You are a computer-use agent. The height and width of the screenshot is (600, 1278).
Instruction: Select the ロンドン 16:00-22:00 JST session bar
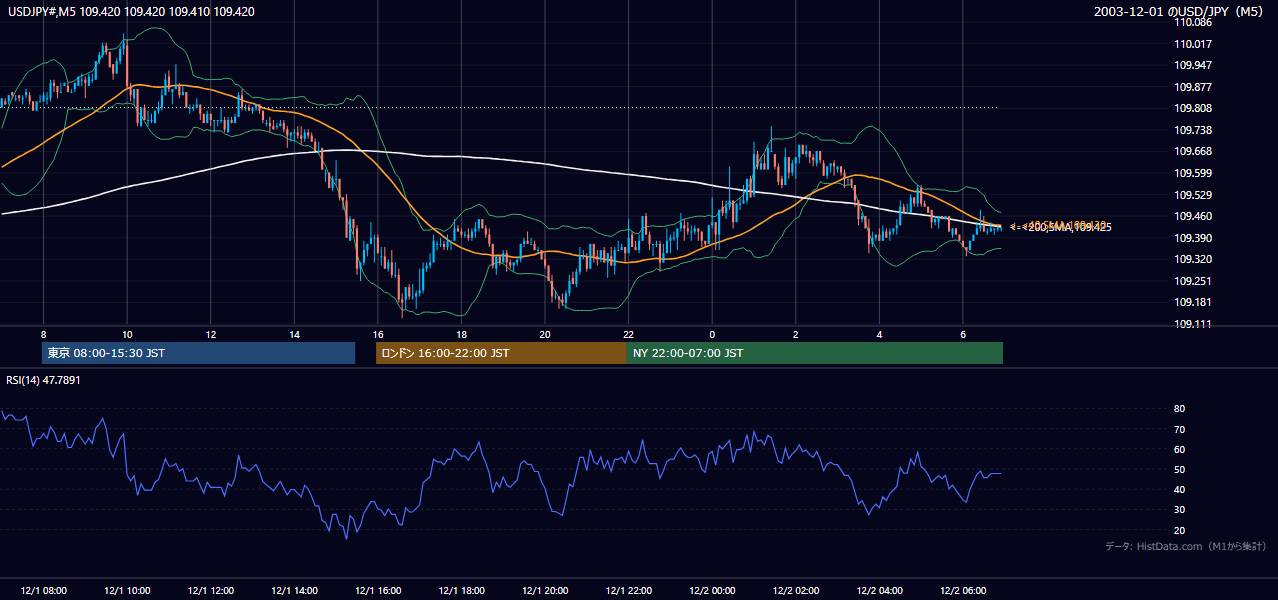[x=501, y=353]
